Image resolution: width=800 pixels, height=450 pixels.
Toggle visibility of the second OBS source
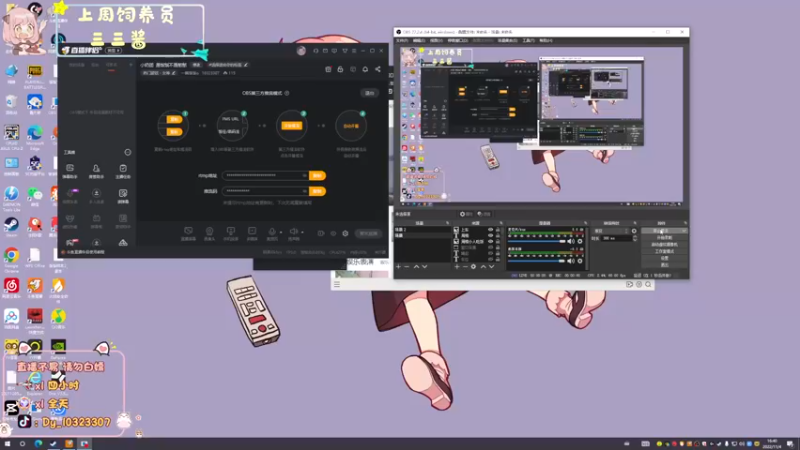point(490,236)
